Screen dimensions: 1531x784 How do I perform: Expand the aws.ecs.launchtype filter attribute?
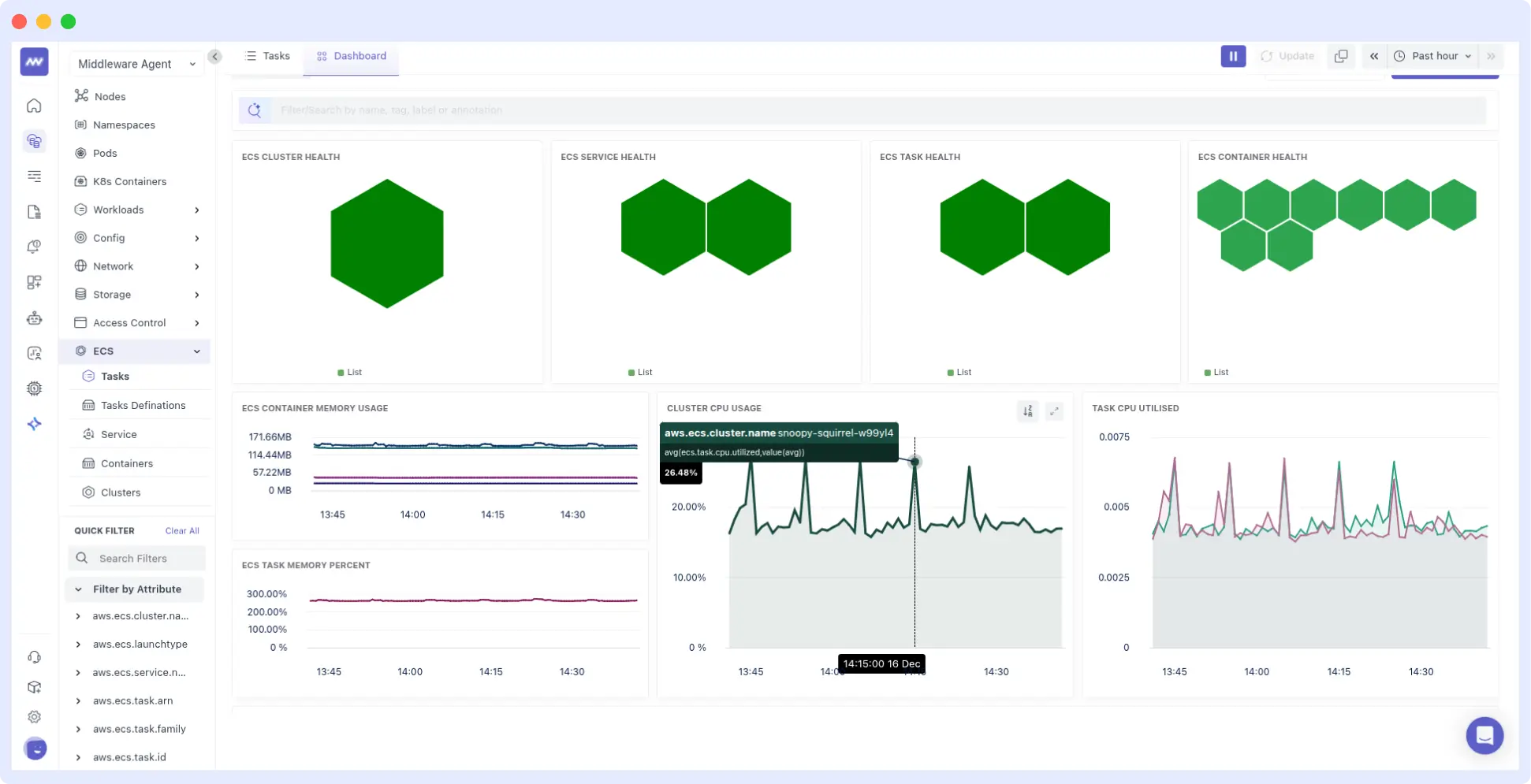coord(76,644)
